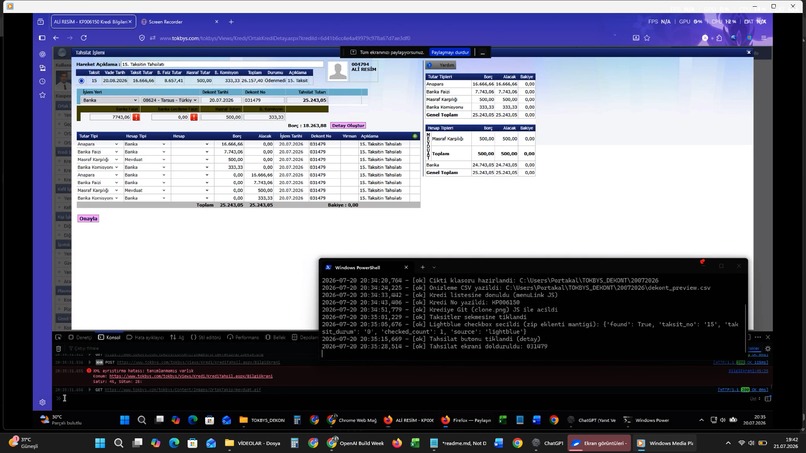Open the İşlem Yeri Banka dropdown
806x453 pixels.
click(x=109, y=100)
